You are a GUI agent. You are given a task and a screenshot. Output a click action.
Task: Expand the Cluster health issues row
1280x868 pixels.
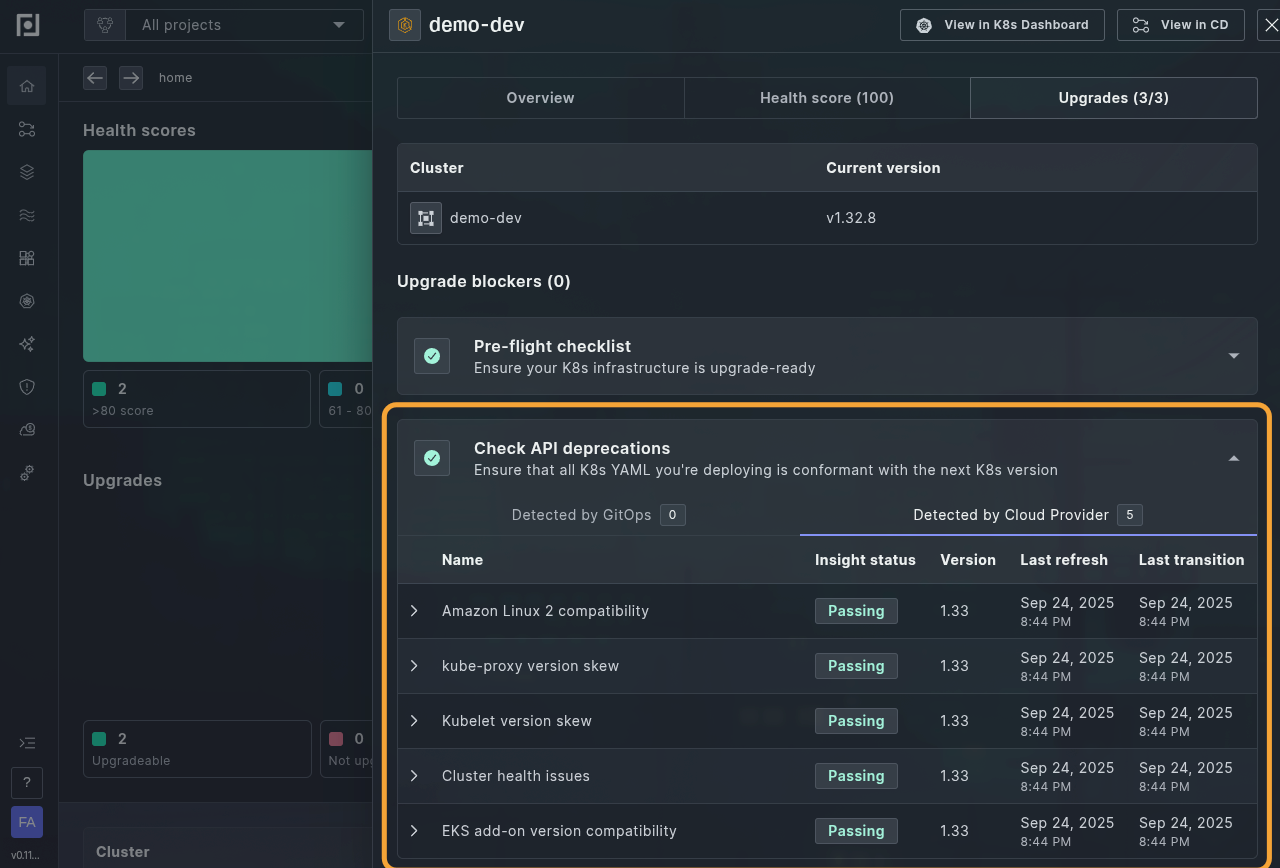[414, 776]
